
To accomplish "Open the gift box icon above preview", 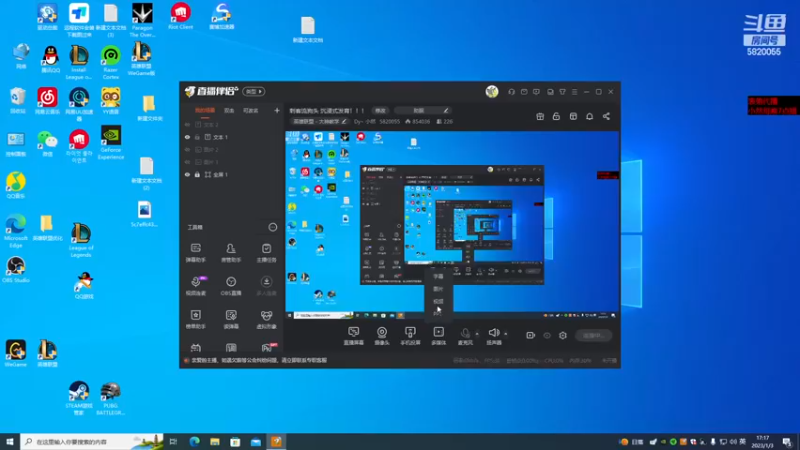I will click(540, 116).
